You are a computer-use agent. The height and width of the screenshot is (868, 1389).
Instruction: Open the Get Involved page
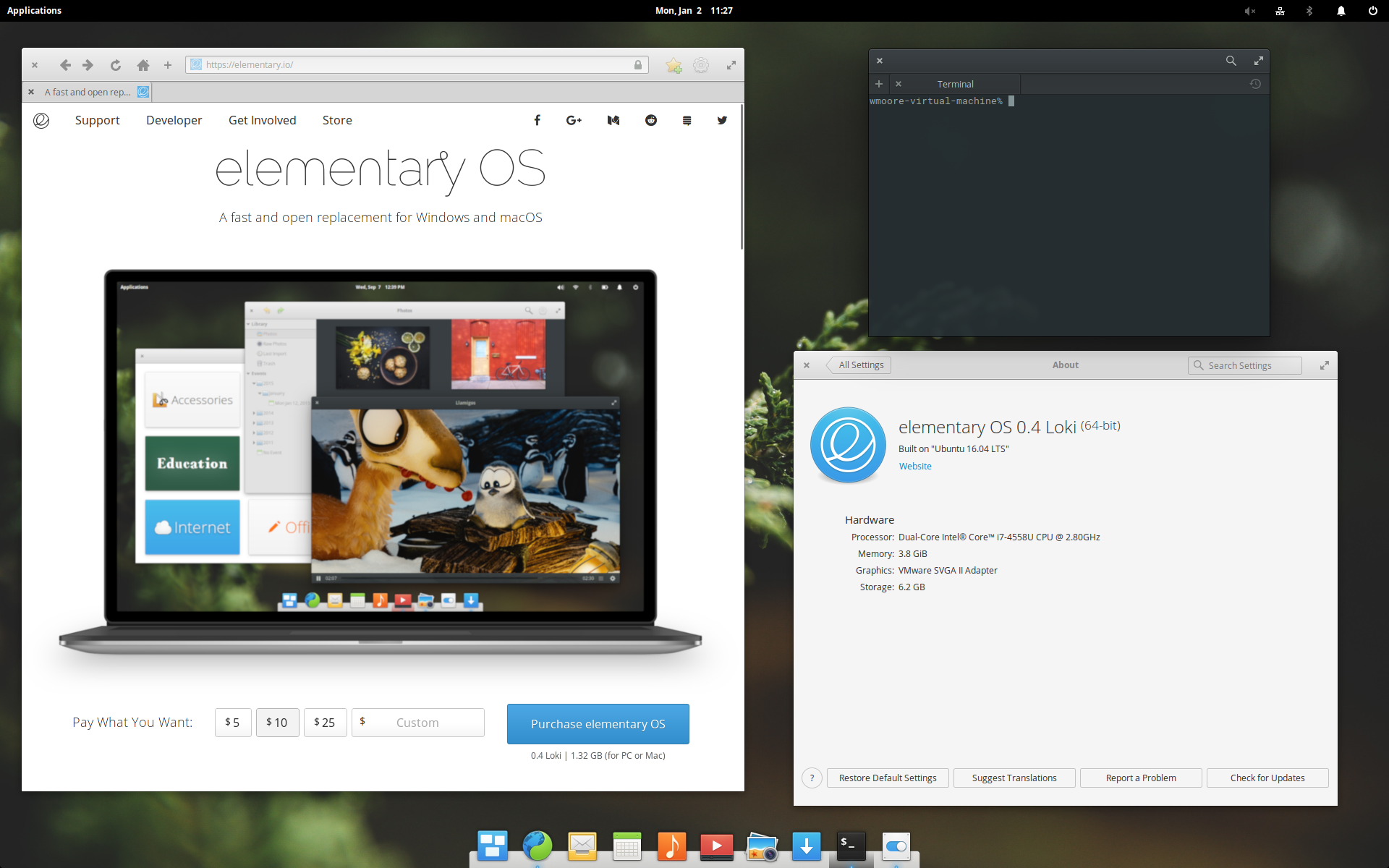pos(263,120)
